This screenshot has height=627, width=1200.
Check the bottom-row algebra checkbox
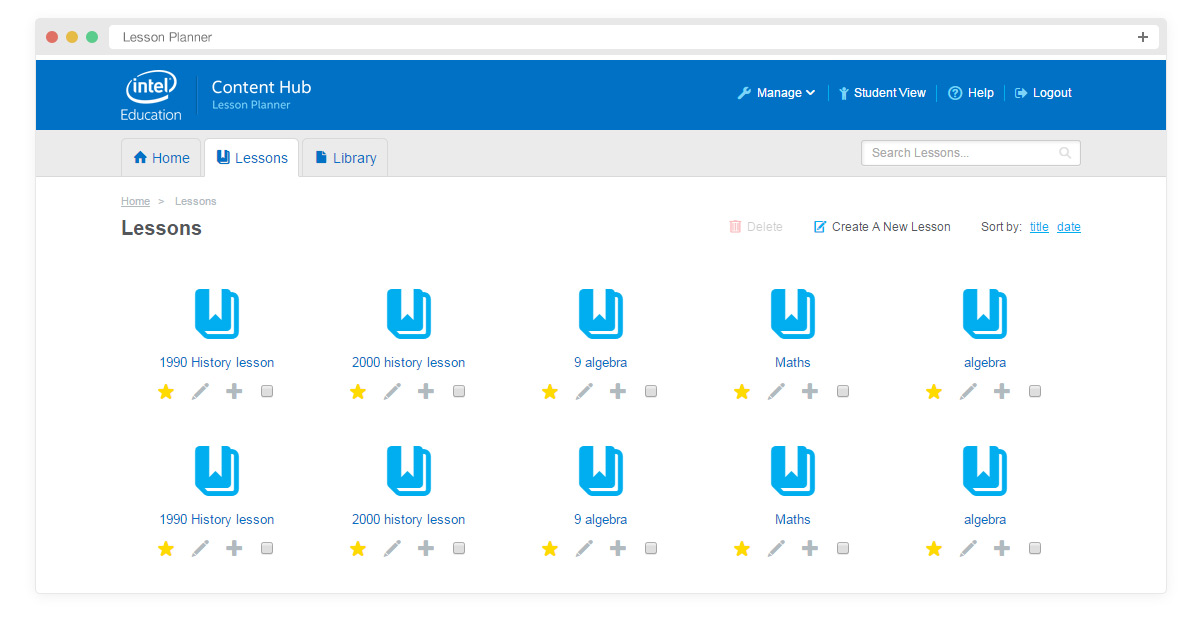pyautogui.click(x=1035, y=548)
